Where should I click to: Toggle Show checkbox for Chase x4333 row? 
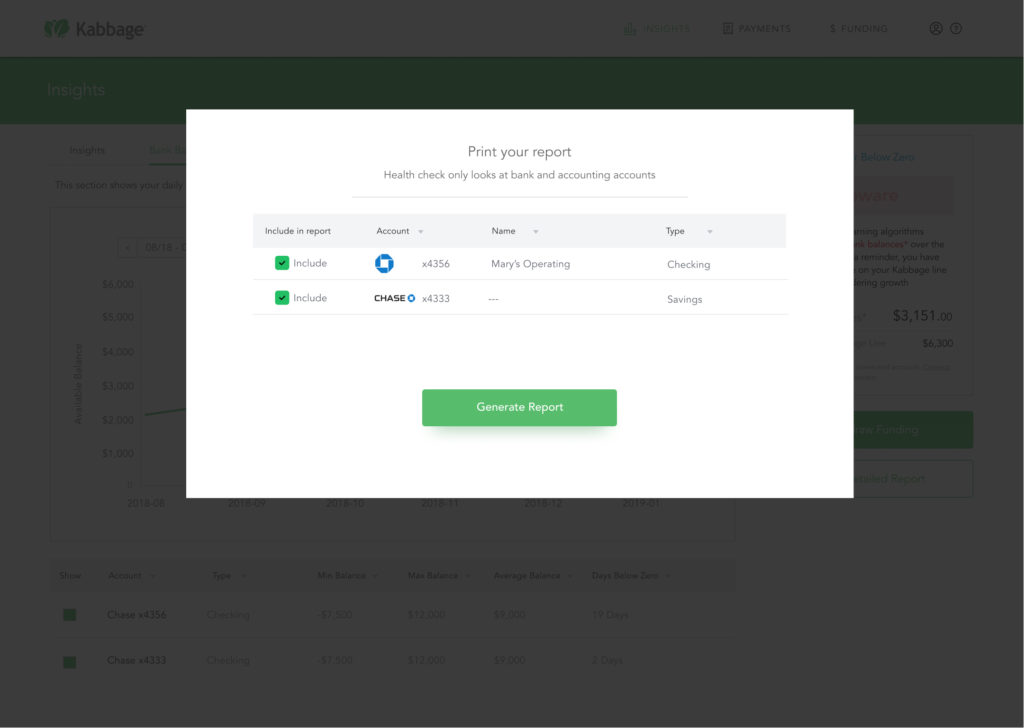coord(70,662)
